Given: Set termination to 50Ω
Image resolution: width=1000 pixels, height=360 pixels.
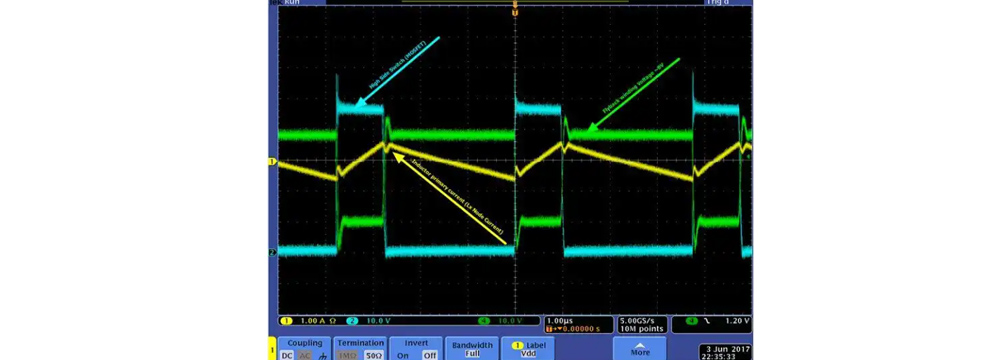Looking at the screenshot, I should click(x=373, y=356).
